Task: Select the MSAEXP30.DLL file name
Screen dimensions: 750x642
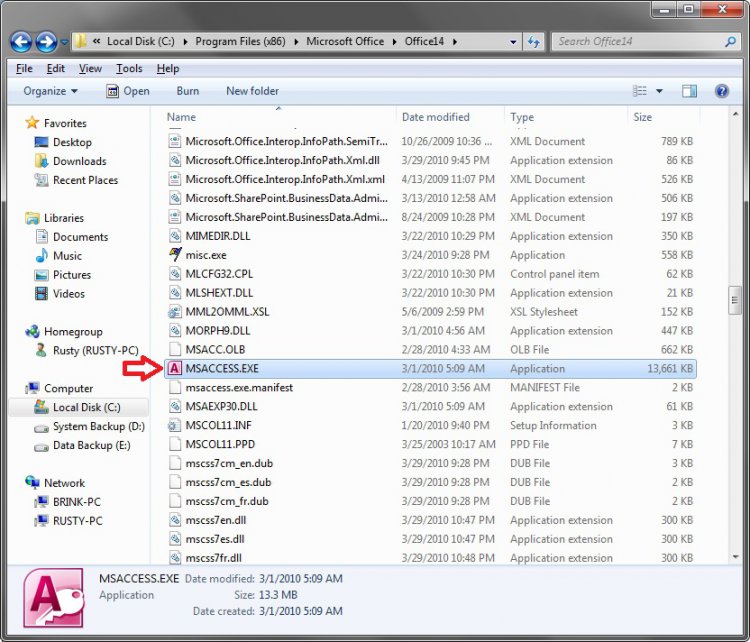Action: click(221, 407)
